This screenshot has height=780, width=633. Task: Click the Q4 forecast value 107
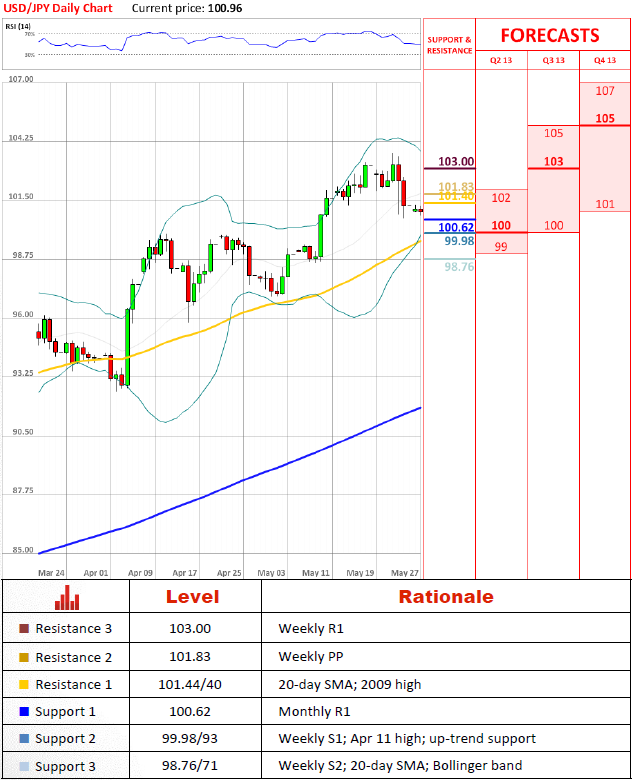[x=605, y=91]
